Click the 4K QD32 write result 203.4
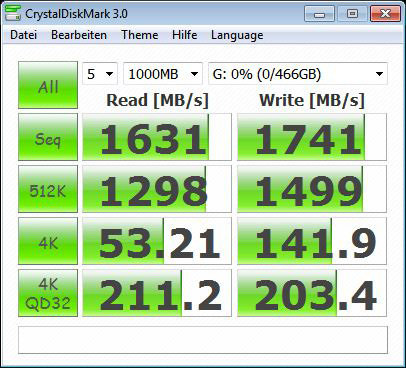Image resolution: width=406 pixels, height=368 pixels. pos(312,293)
